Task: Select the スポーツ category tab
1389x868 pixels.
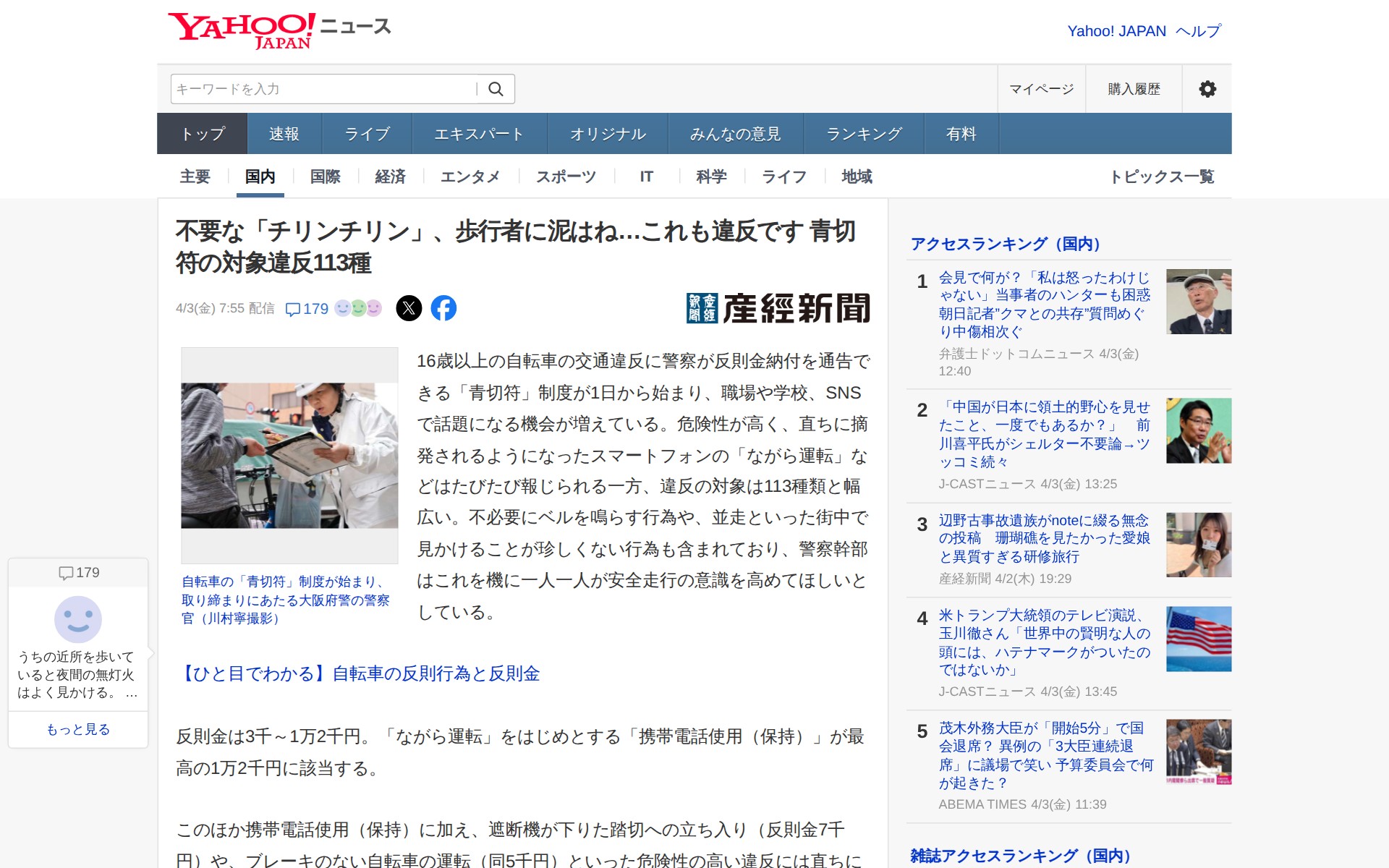Action: pos(566,176)
